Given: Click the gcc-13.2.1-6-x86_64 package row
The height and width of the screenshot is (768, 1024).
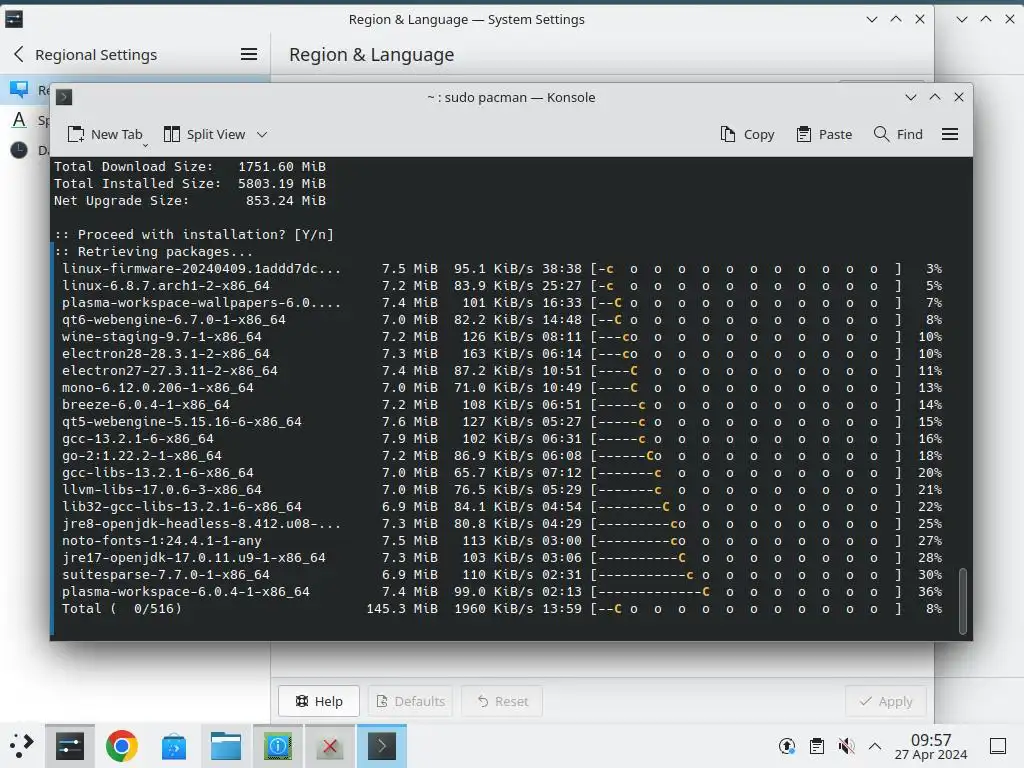Looking at the screenshot, I should tap(502, 438).
